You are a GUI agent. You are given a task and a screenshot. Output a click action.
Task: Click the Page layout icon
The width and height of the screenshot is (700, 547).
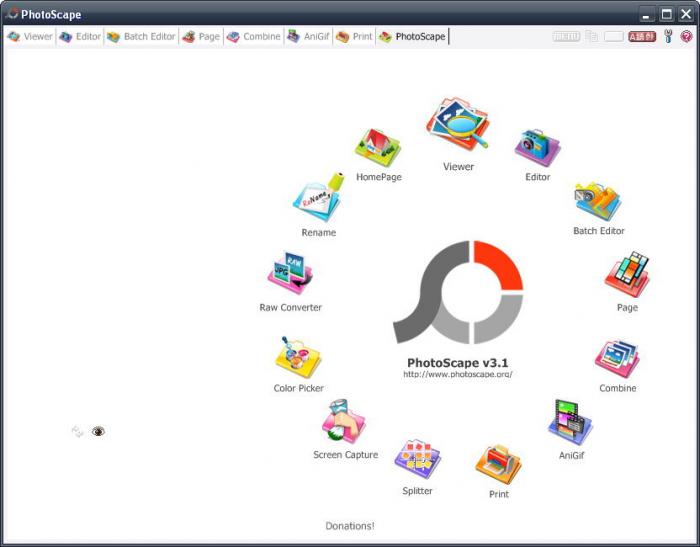point(627,276)
